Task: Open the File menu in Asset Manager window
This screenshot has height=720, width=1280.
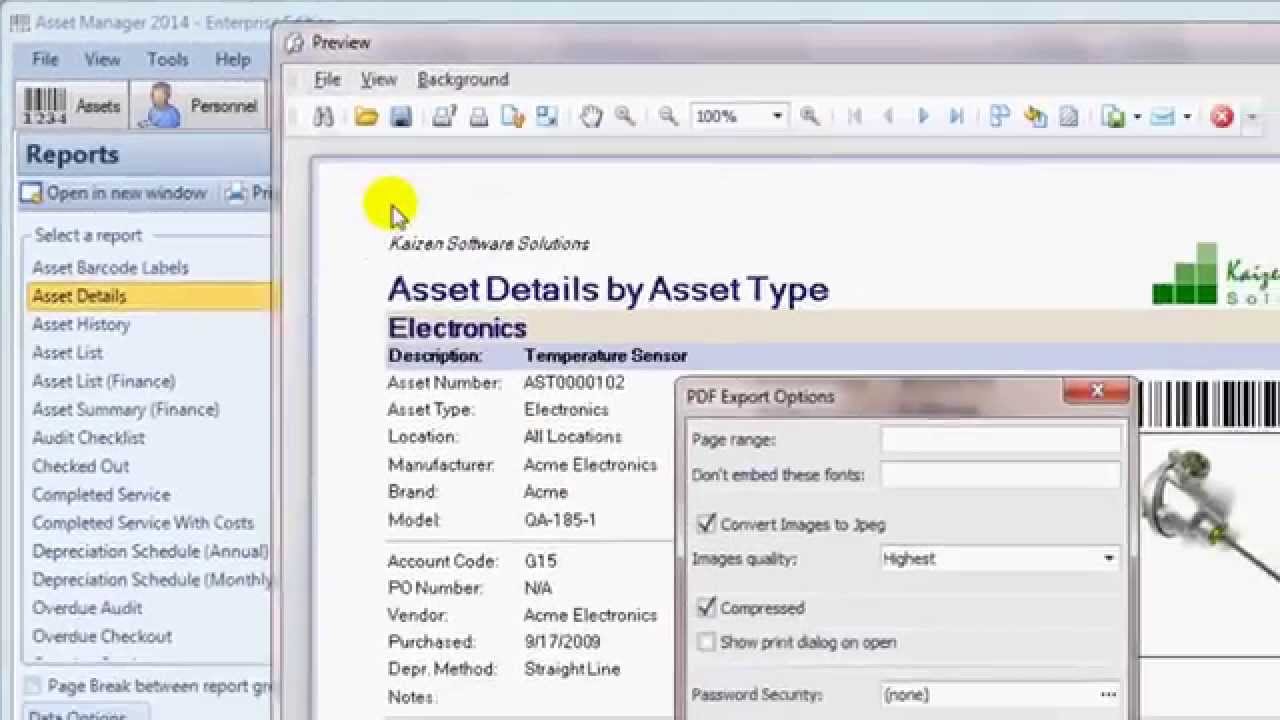Action: pyautogui.click(x=45, y=60)
